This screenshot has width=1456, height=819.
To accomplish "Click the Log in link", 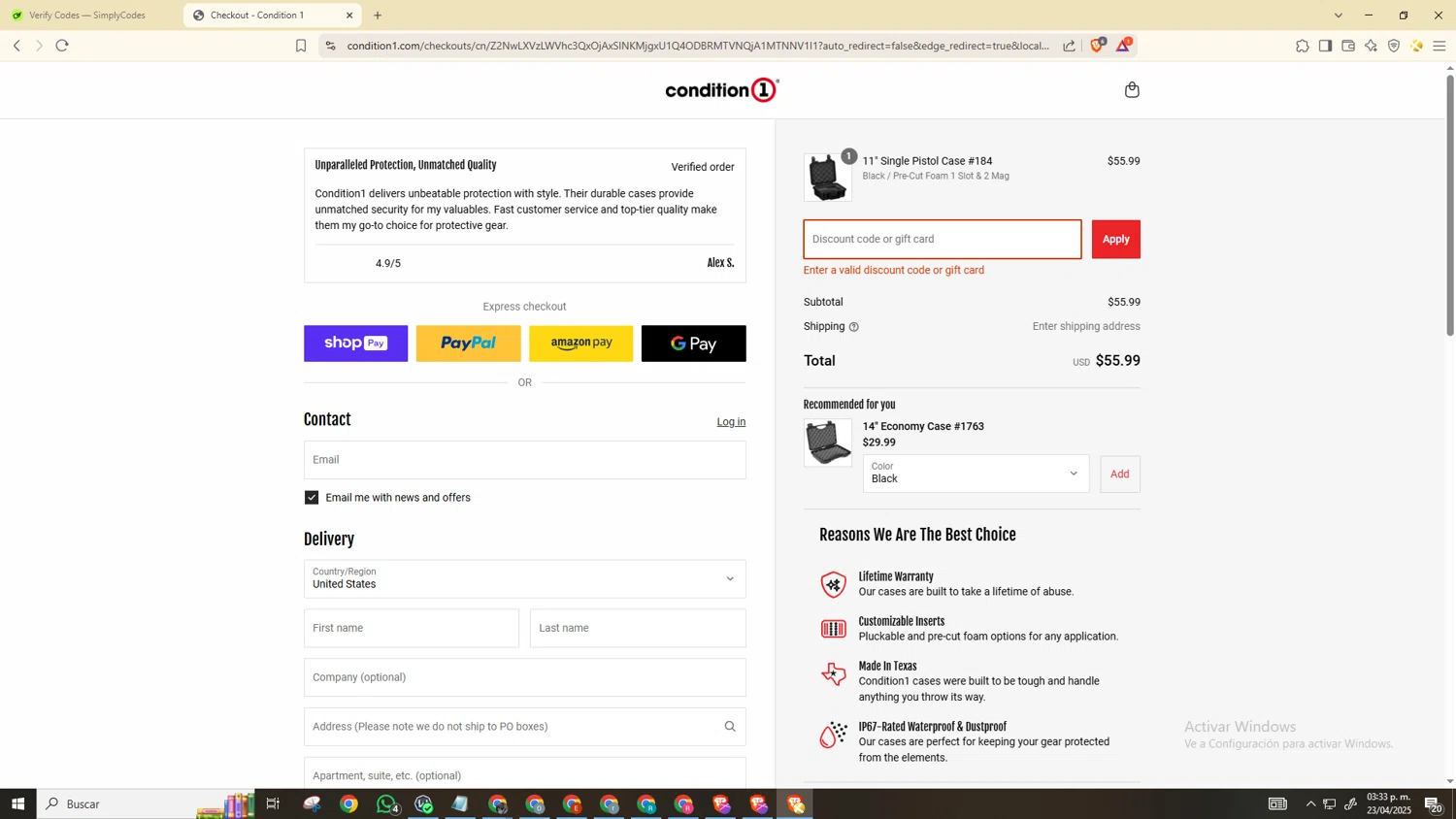I will 731,422.
